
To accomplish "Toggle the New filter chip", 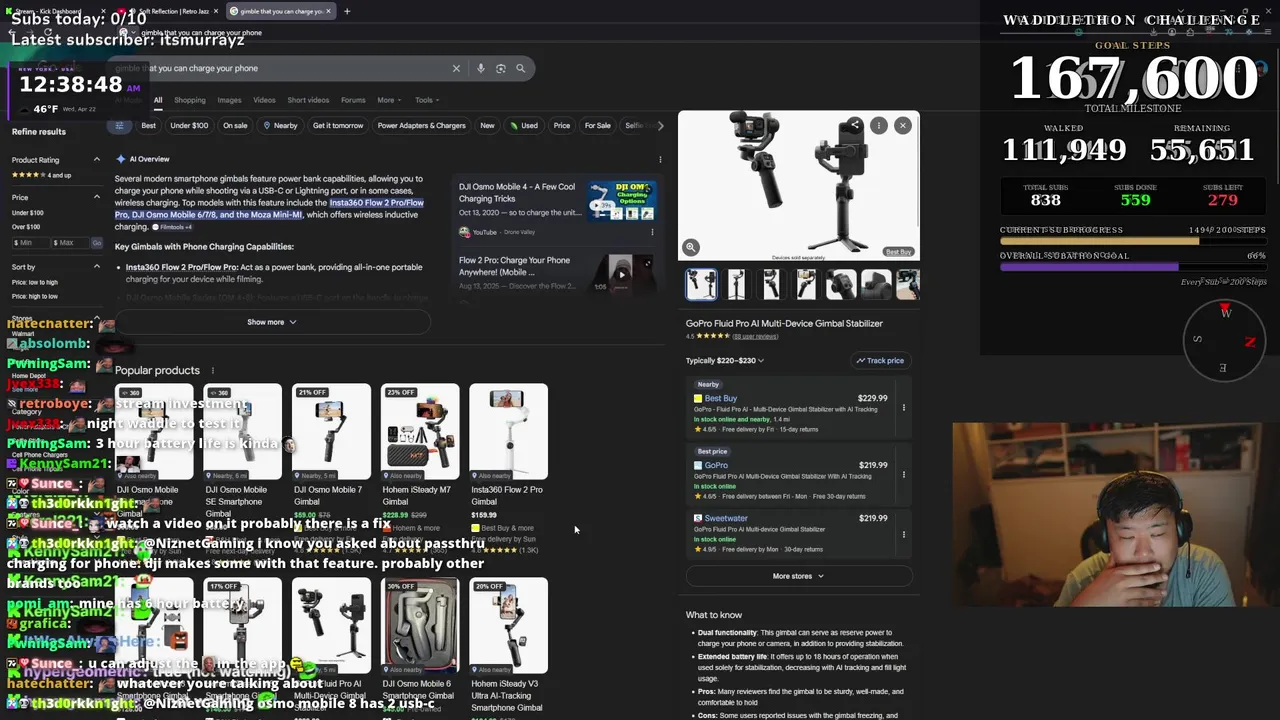I will pos(487,126).
